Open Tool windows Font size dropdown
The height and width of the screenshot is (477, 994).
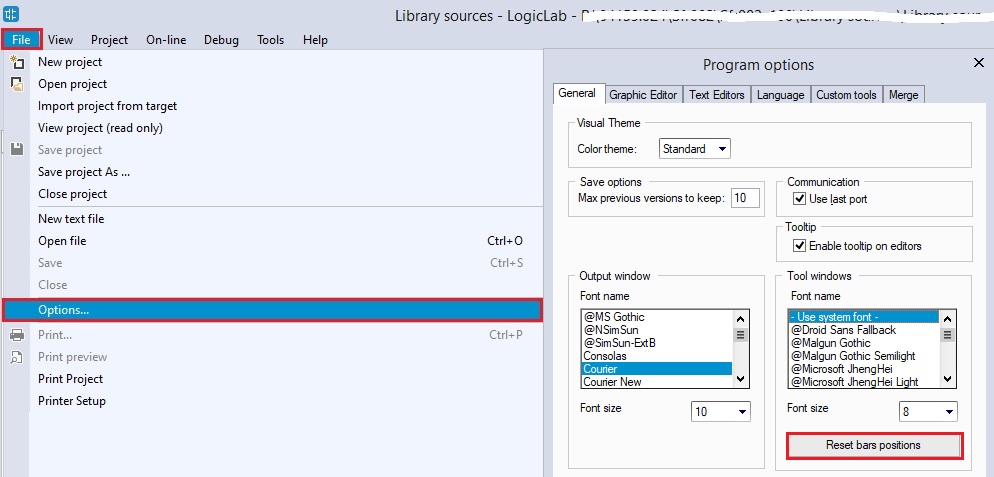pos(928,412)
